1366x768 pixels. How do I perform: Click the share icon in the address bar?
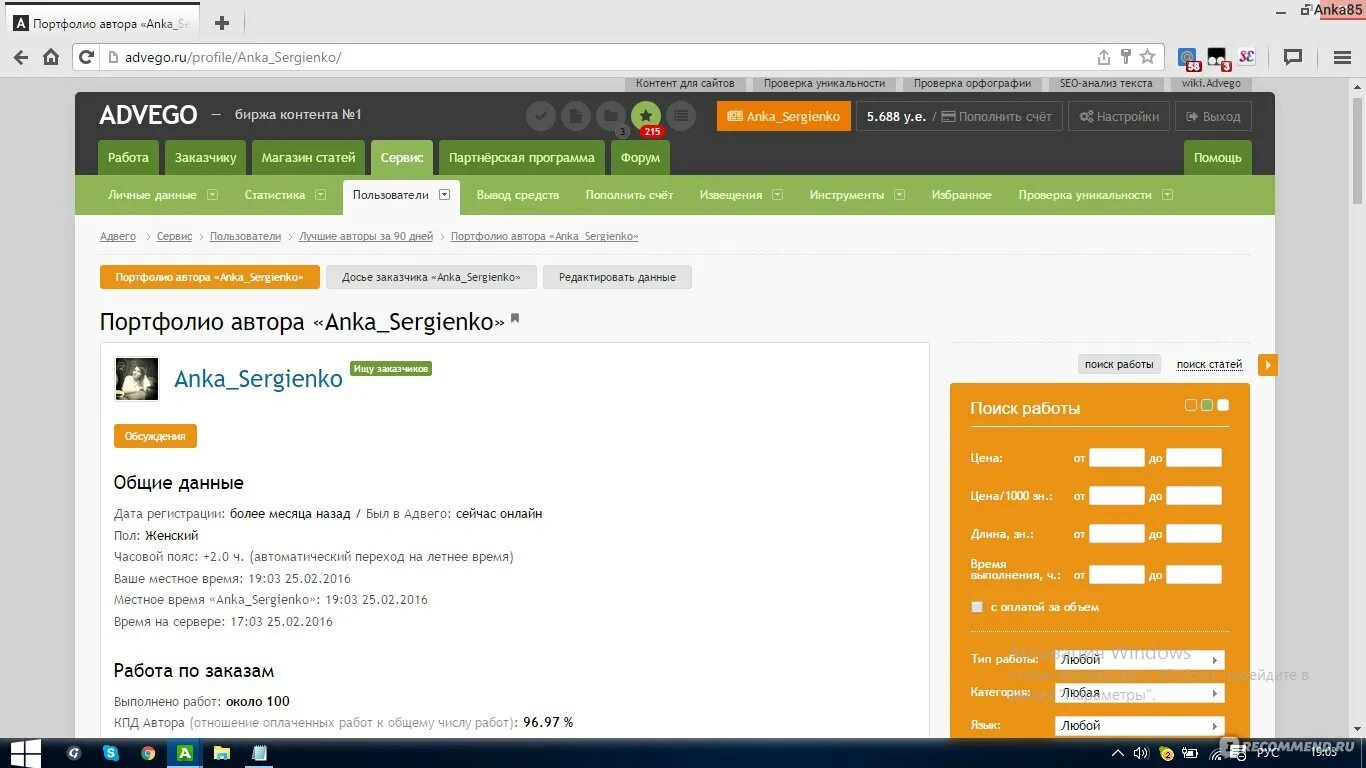click(x=1104, y=57)
